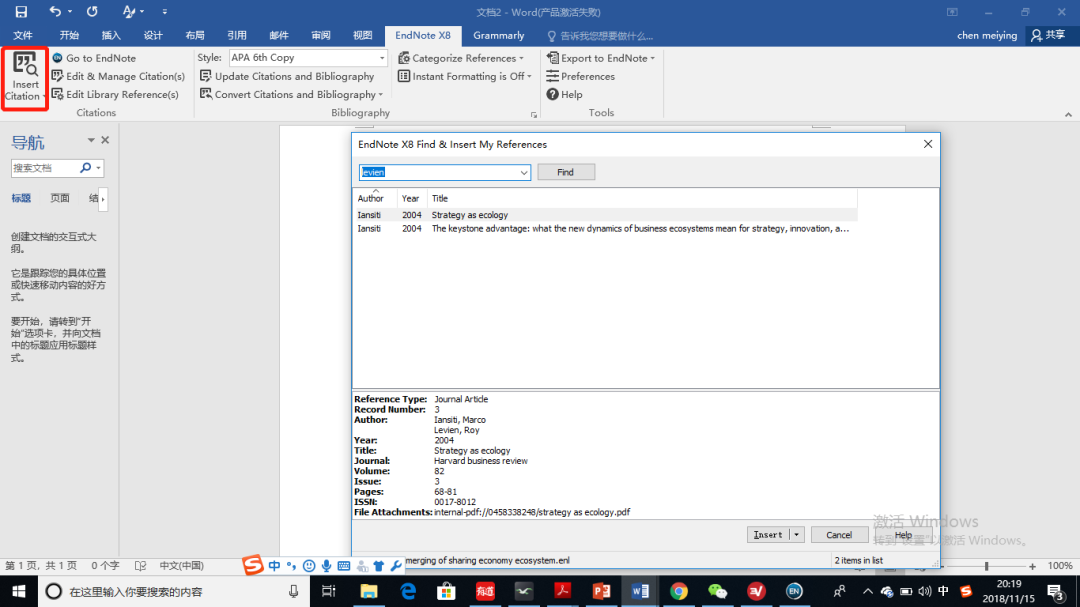Image resolution: width=1080 pixels, height=607 pixels.
Task: Open EndNote app from taskbar
Action: [x=794, y=591]
